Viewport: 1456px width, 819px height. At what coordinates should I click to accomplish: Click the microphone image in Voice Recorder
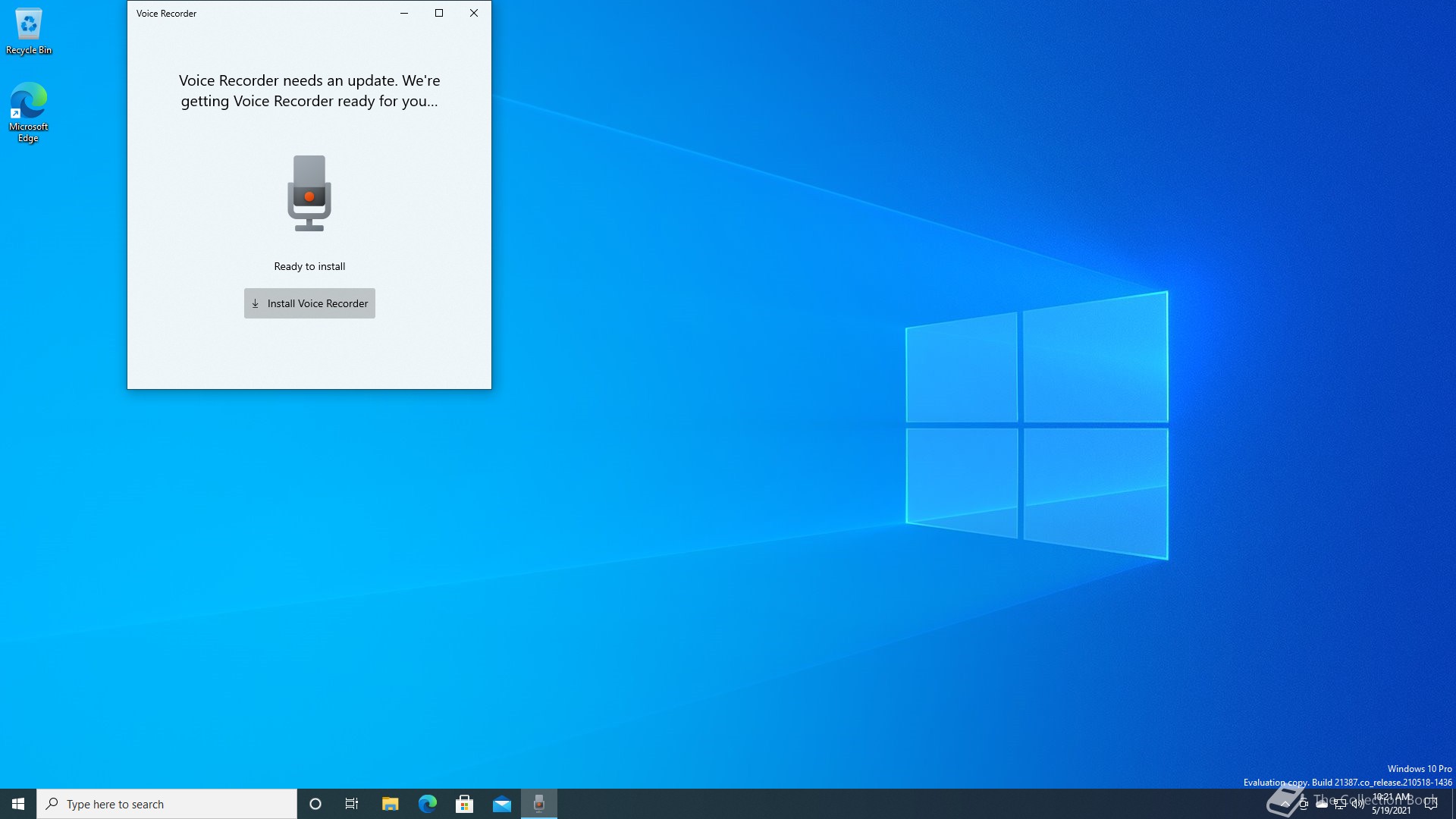coord(309,193)
